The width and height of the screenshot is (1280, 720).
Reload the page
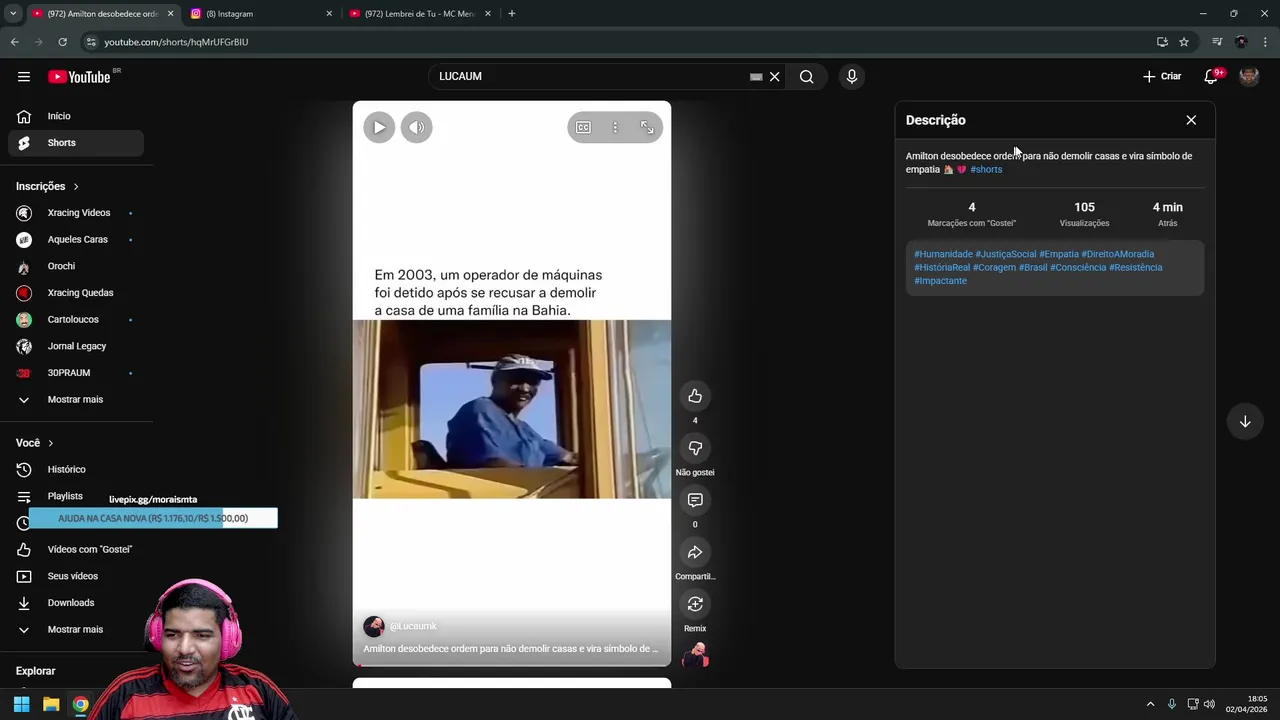(x=62, y=42)
